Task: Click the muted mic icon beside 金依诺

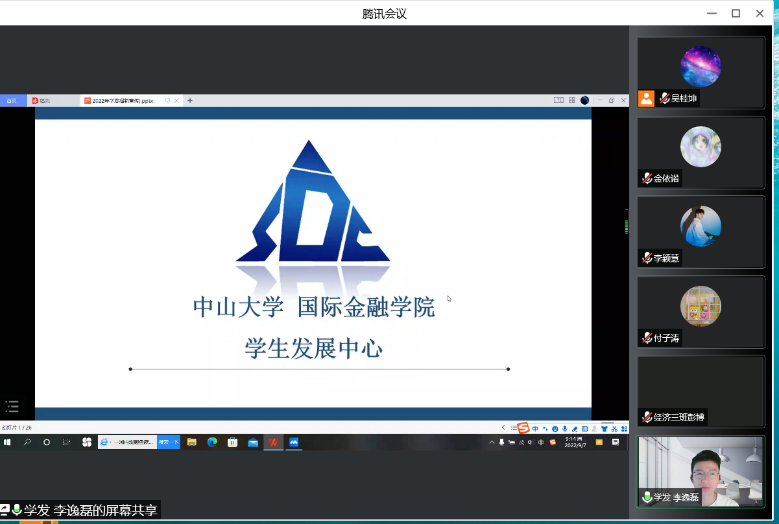Action: (648, 178)
